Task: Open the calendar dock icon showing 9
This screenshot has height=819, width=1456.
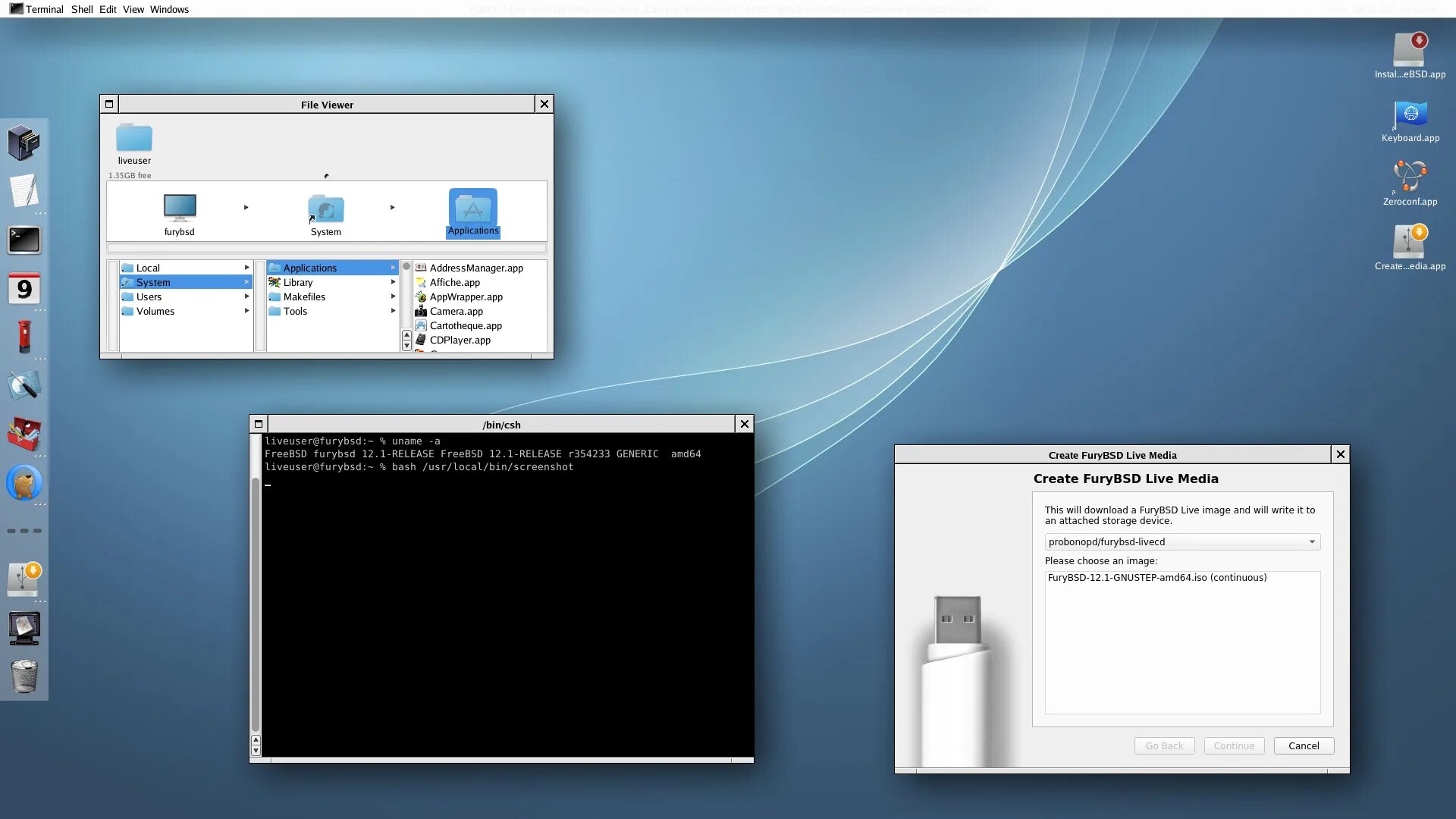Action: tap(24, 288)
